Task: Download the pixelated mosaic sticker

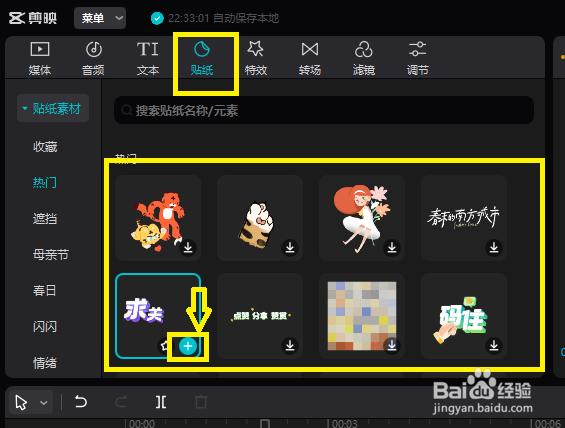Action: [392, 345]
